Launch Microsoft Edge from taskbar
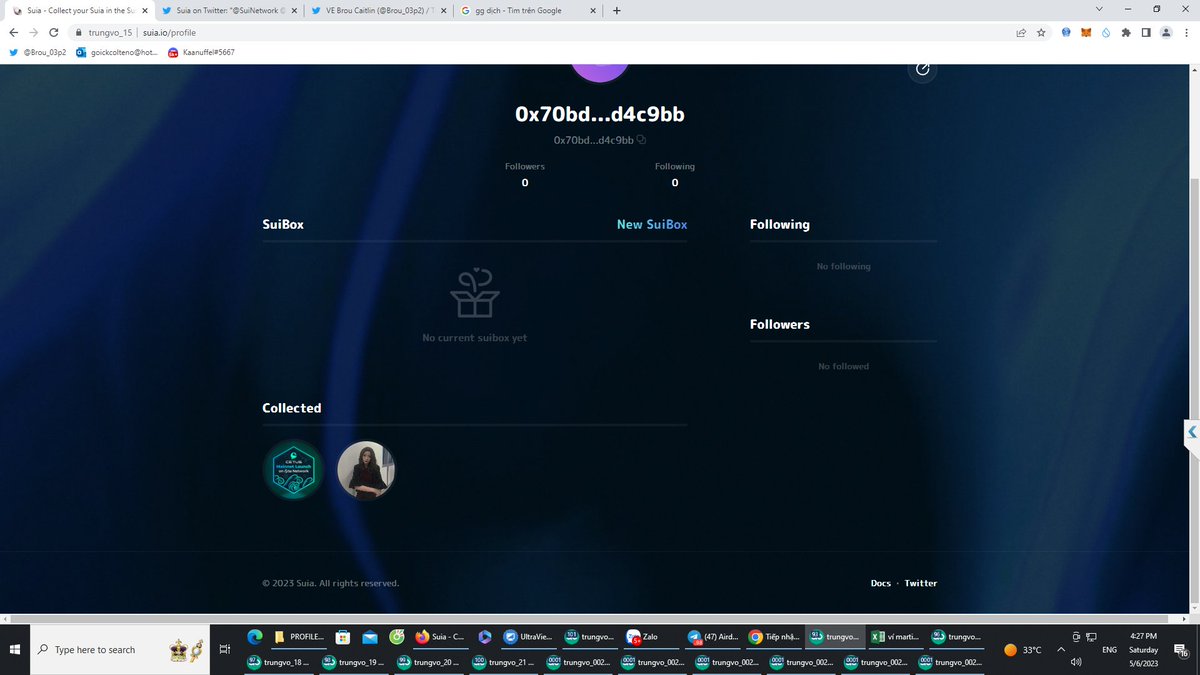The width and height of the screenshot is (1200, 675). 254,636
